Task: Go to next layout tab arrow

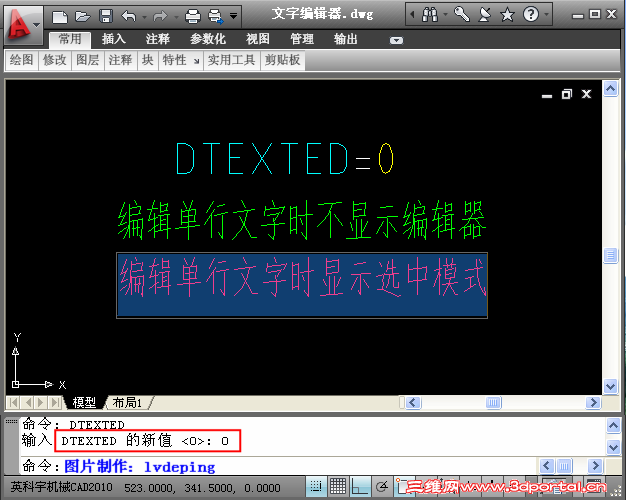Action: [40, 403]
